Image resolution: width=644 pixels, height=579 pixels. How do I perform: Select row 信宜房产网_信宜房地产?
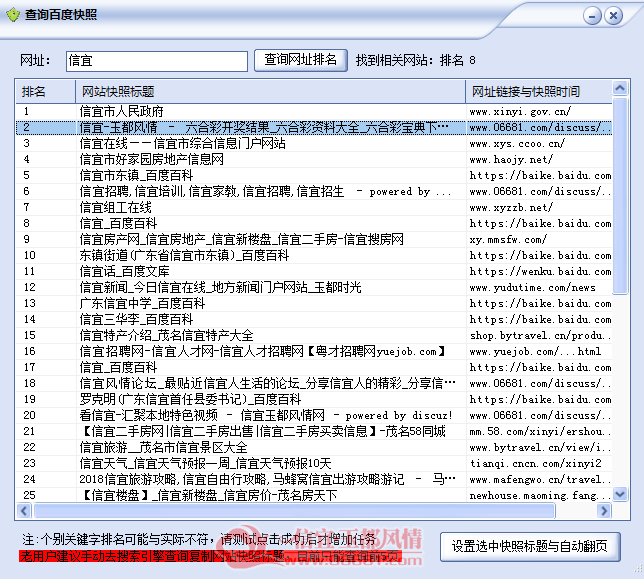[x=314, y=239]
